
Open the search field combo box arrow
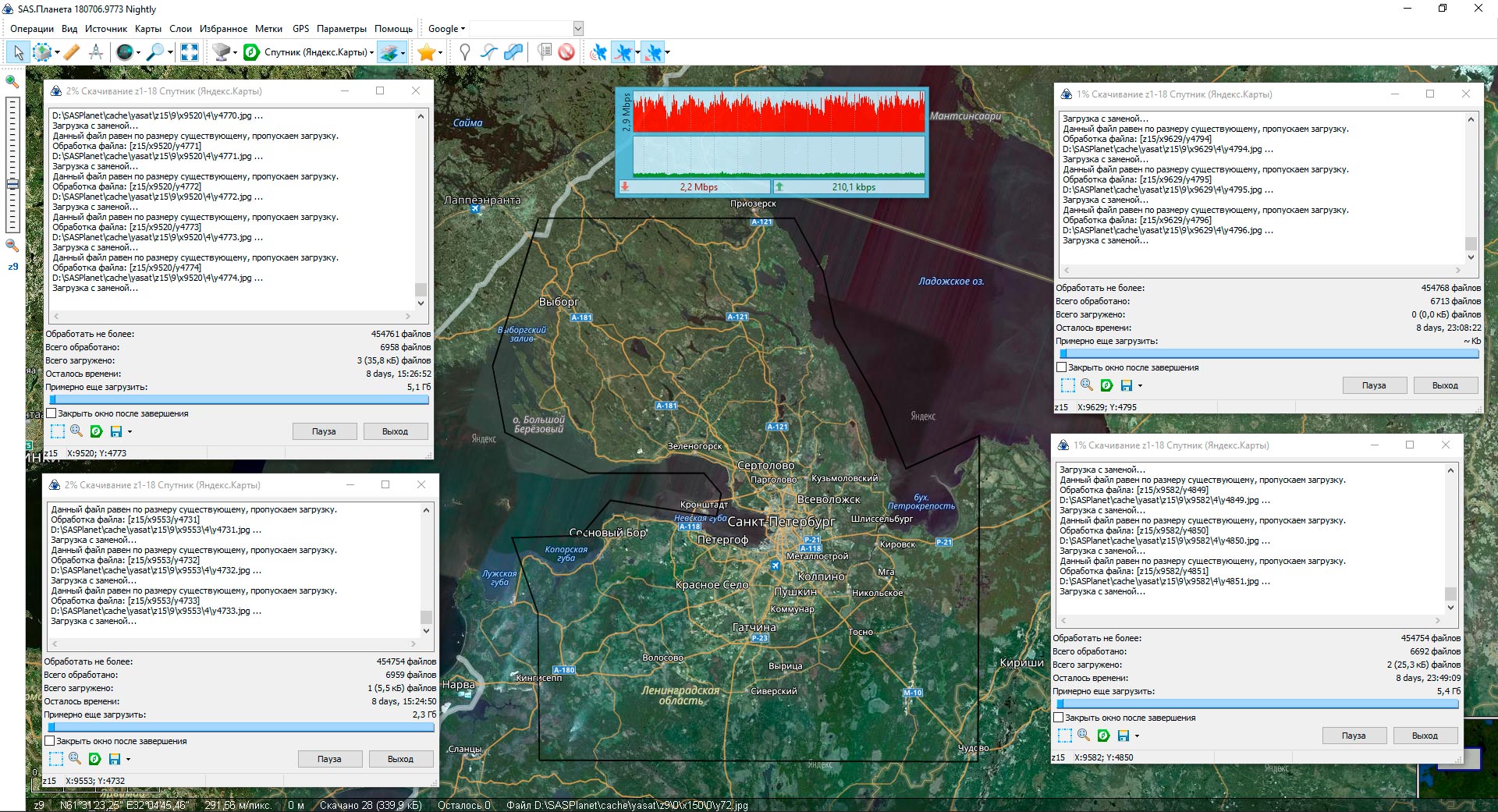coord(578,29)
